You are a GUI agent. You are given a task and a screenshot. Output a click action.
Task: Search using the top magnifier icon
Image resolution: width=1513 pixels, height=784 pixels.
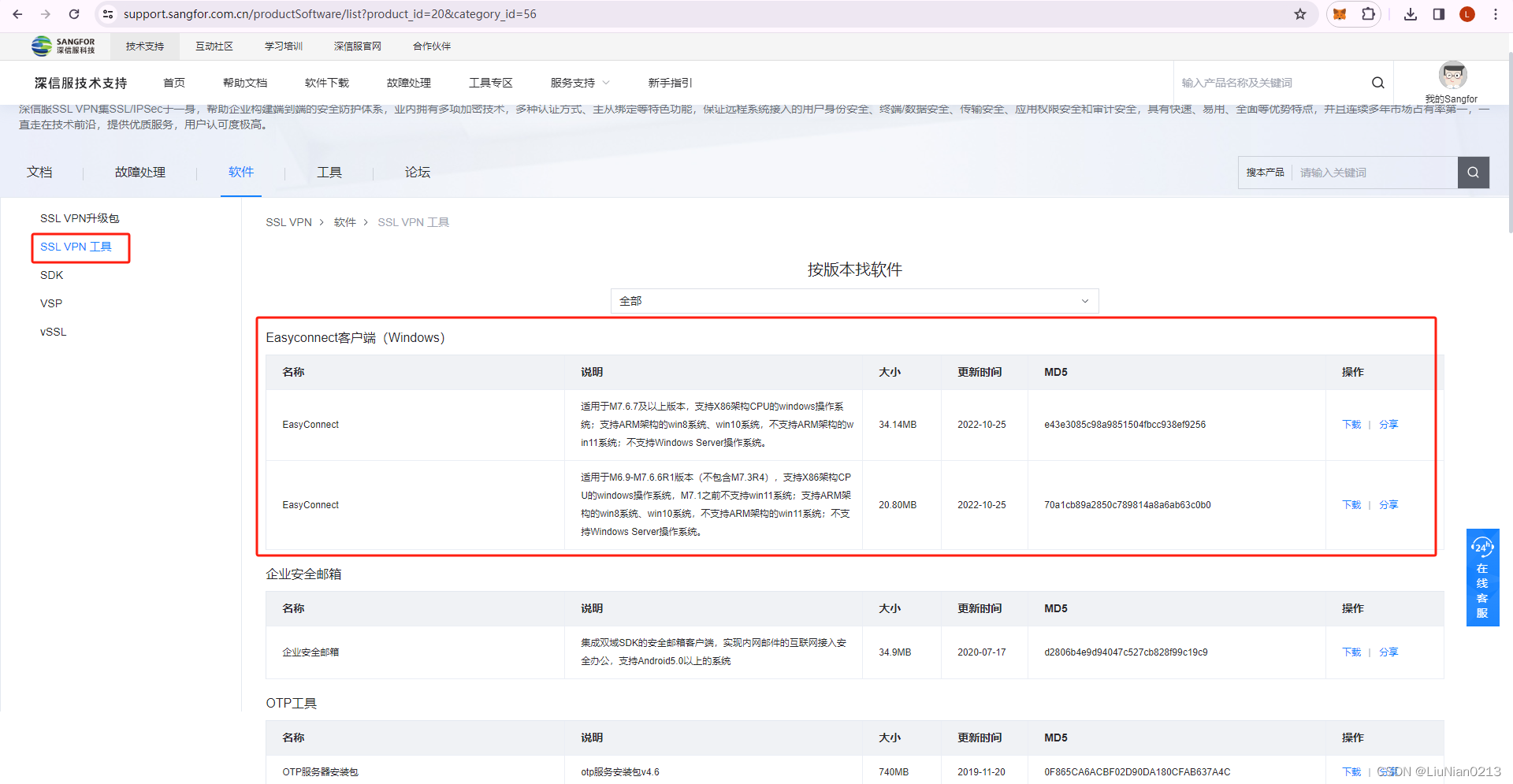(x=1378, y=83)
